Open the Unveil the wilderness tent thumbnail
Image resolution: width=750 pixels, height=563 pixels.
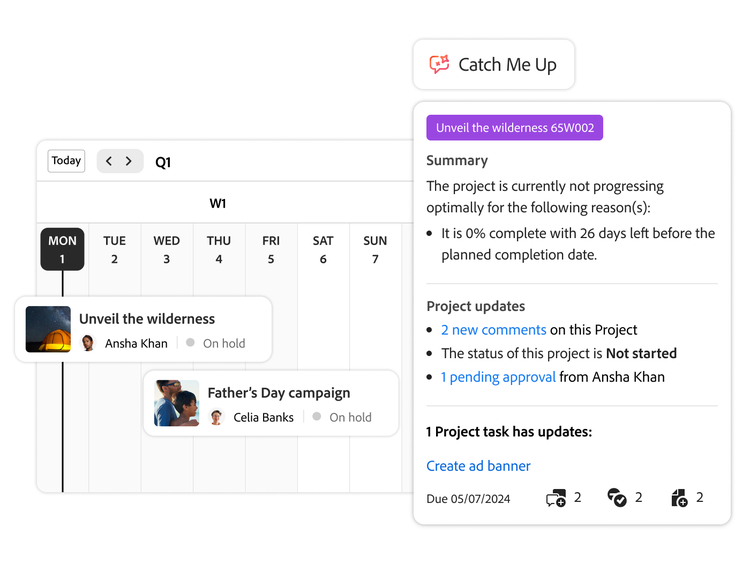coord(48,329)
